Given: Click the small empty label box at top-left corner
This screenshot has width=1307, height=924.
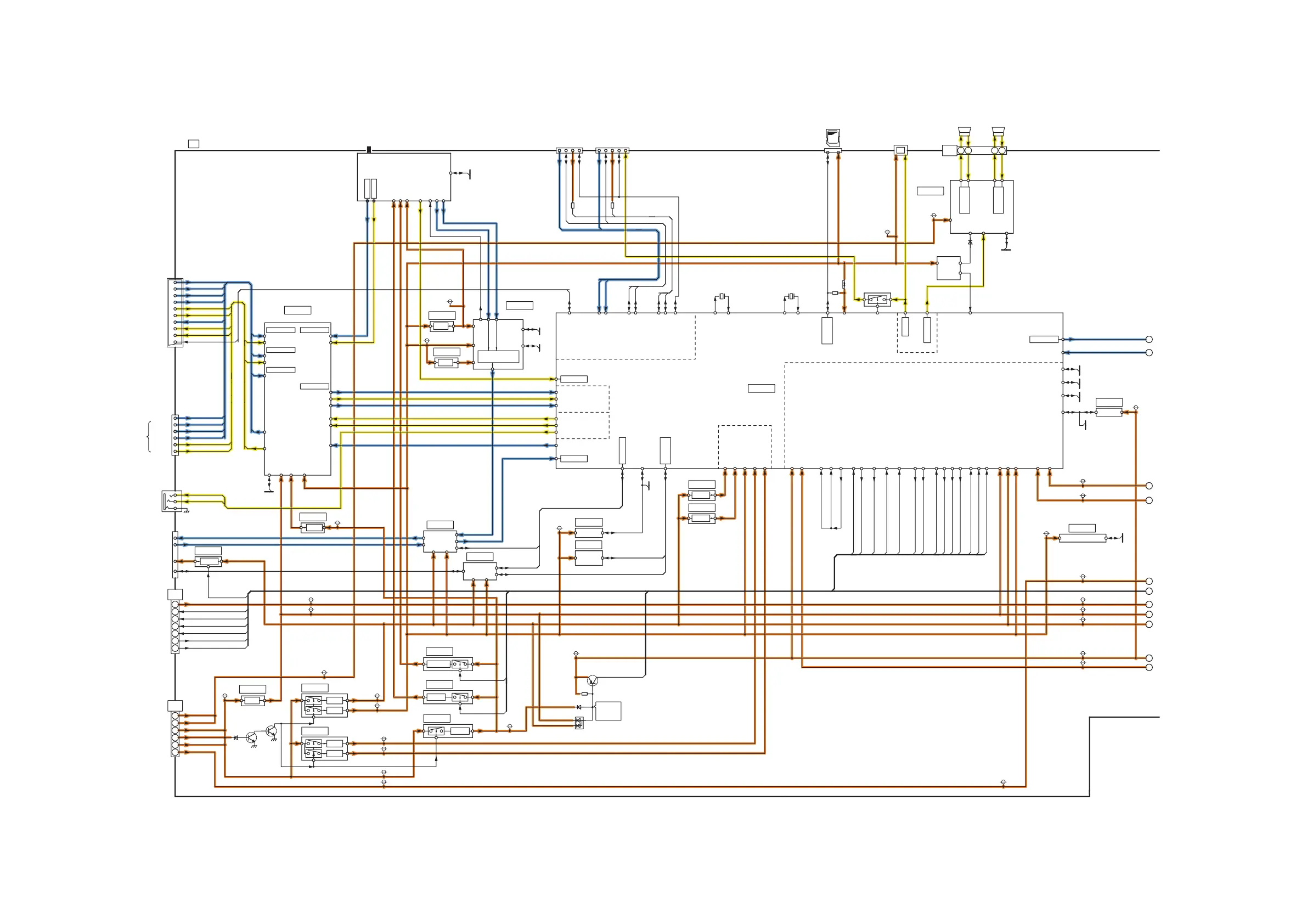Looking at the screenshot, I should (194, 144).
